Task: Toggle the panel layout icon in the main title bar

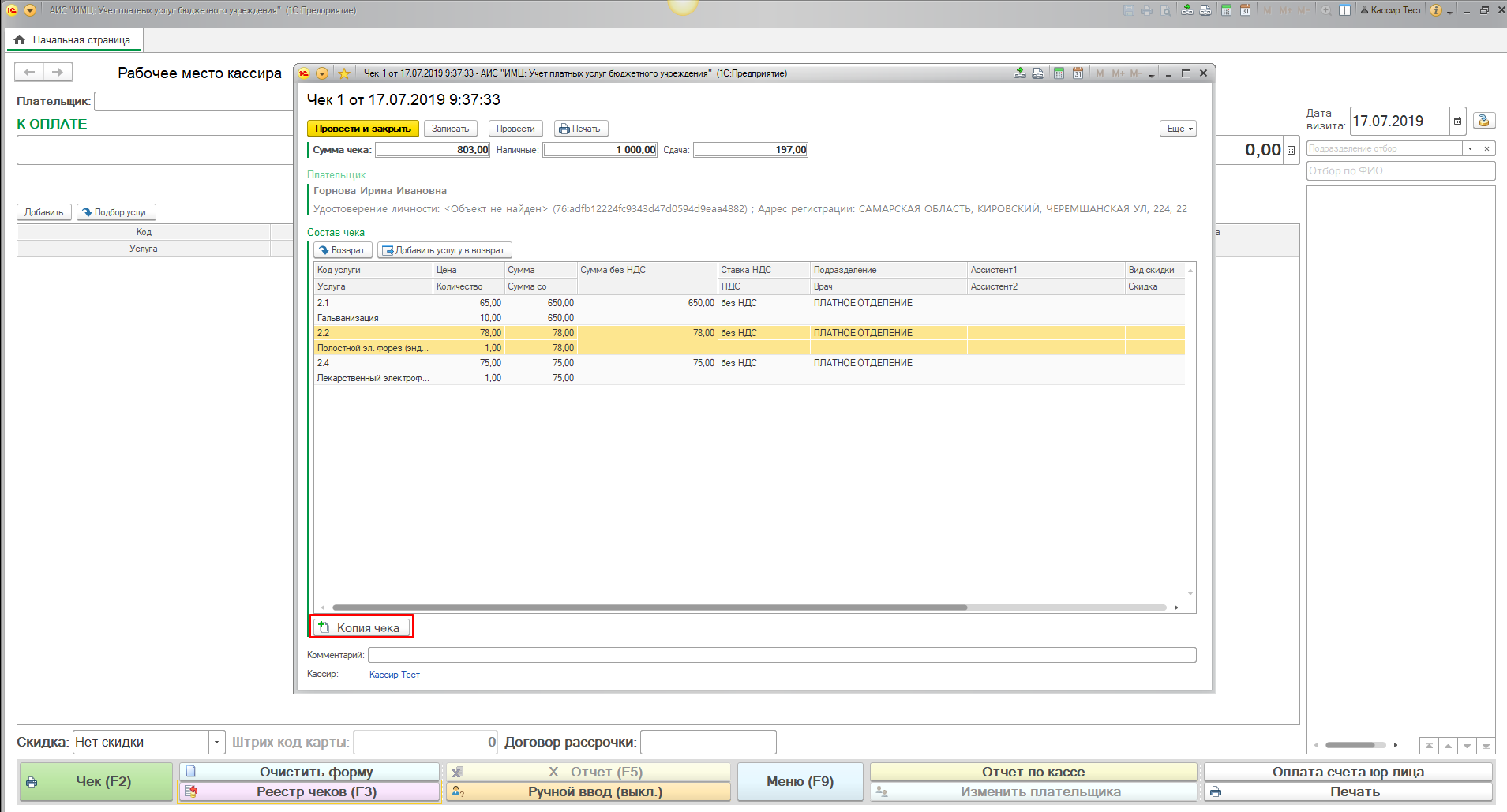Action: (x=1344, y=10)
